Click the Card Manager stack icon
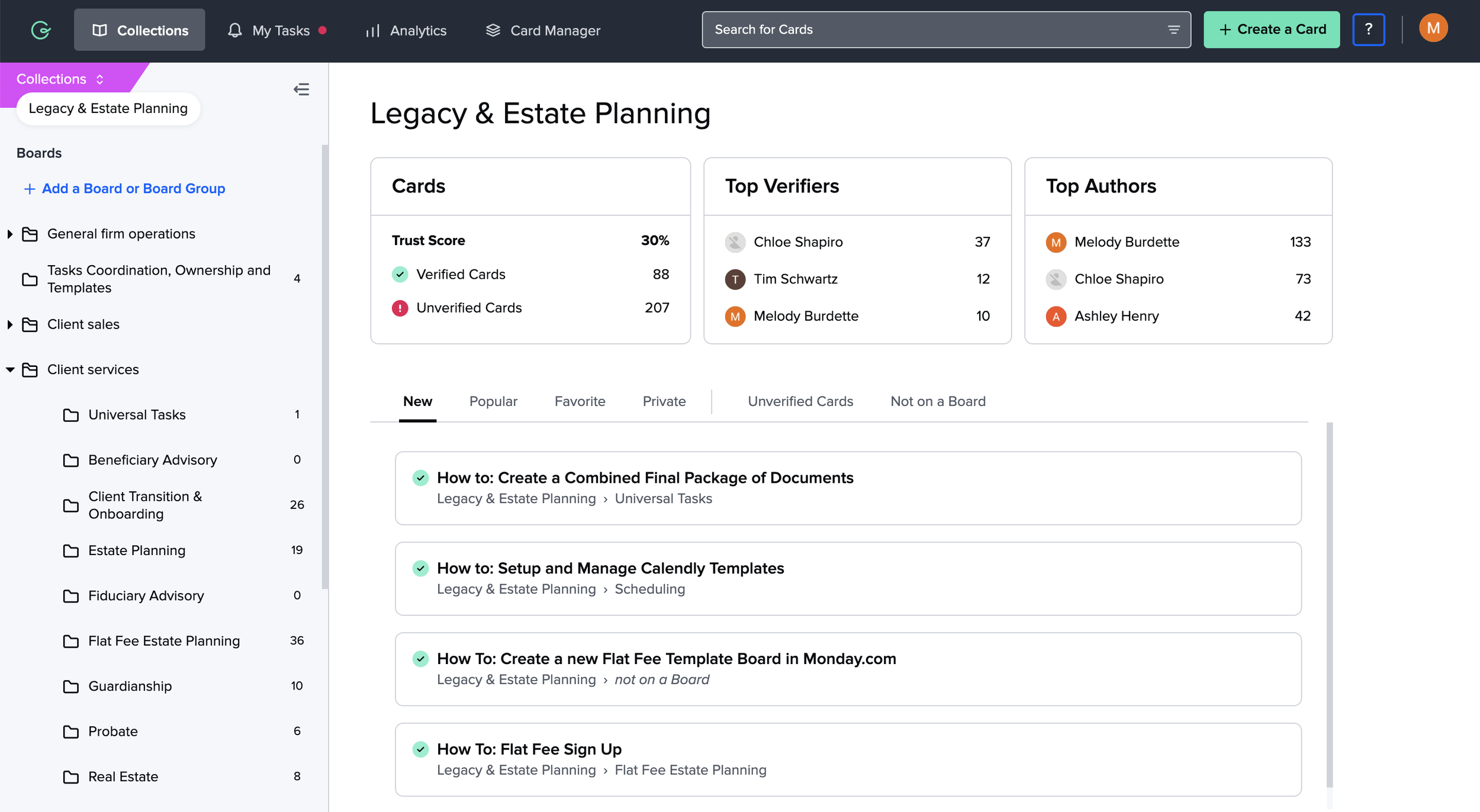 point(493,30)
